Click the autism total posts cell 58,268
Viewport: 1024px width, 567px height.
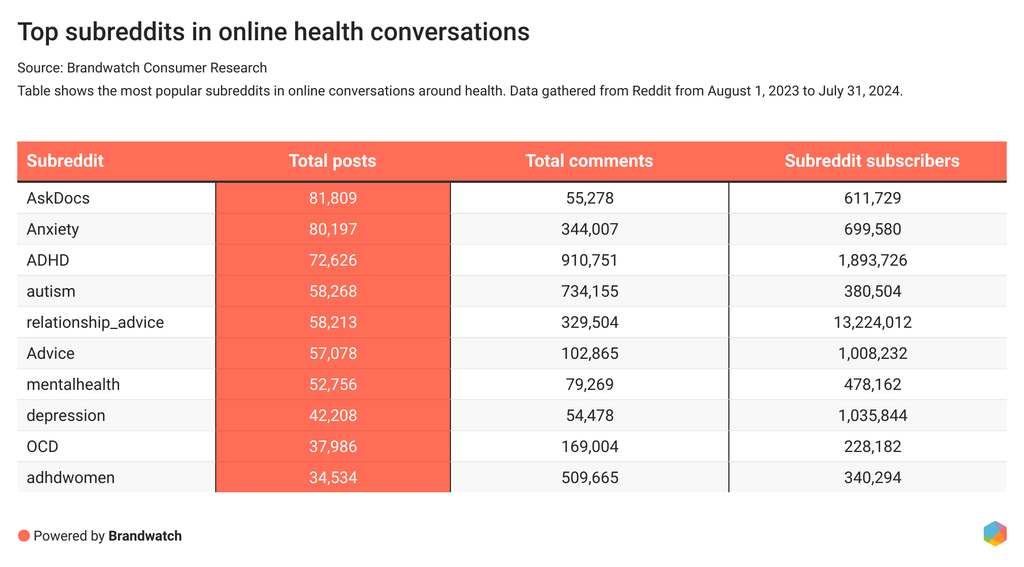coord(333,291)
